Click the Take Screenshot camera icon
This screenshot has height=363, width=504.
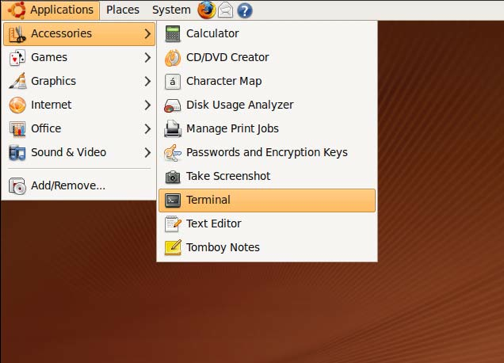point(173,177)
